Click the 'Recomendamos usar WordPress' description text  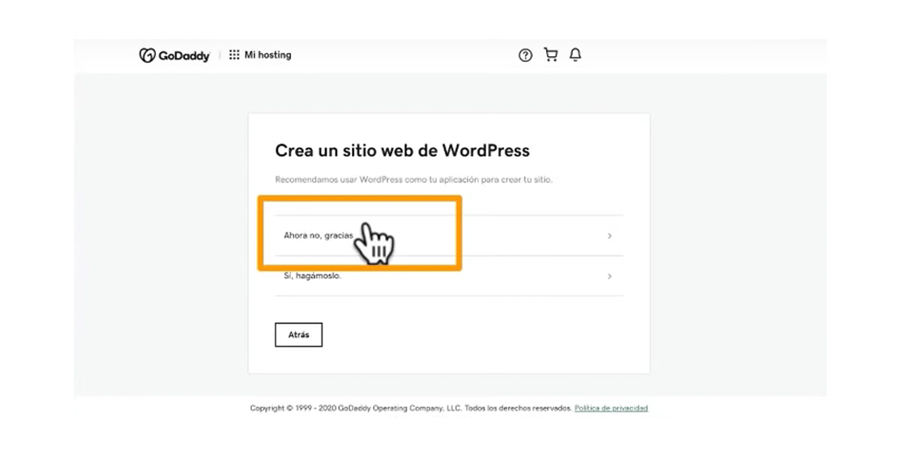[x=413, y=180]
